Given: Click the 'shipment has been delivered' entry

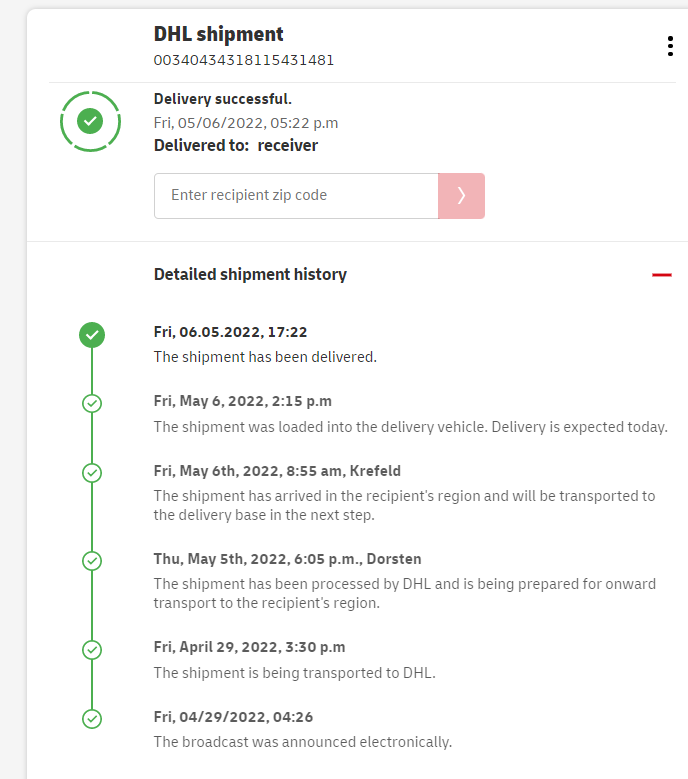Looking at the screenshot, I should [265, 357].
